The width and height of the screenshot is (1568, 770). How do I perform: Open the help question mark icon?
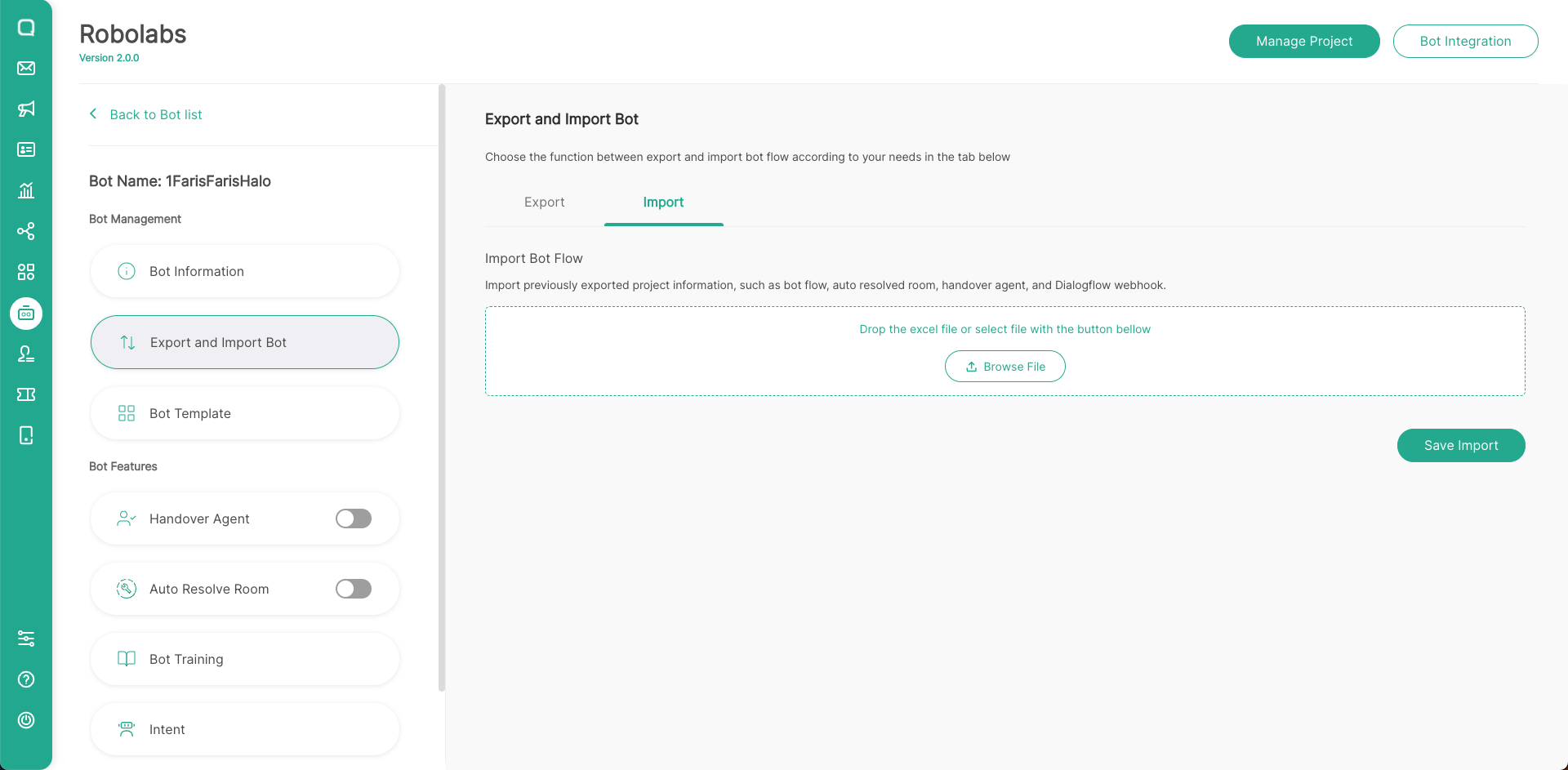pyautogui.click(x=26, y=679)
